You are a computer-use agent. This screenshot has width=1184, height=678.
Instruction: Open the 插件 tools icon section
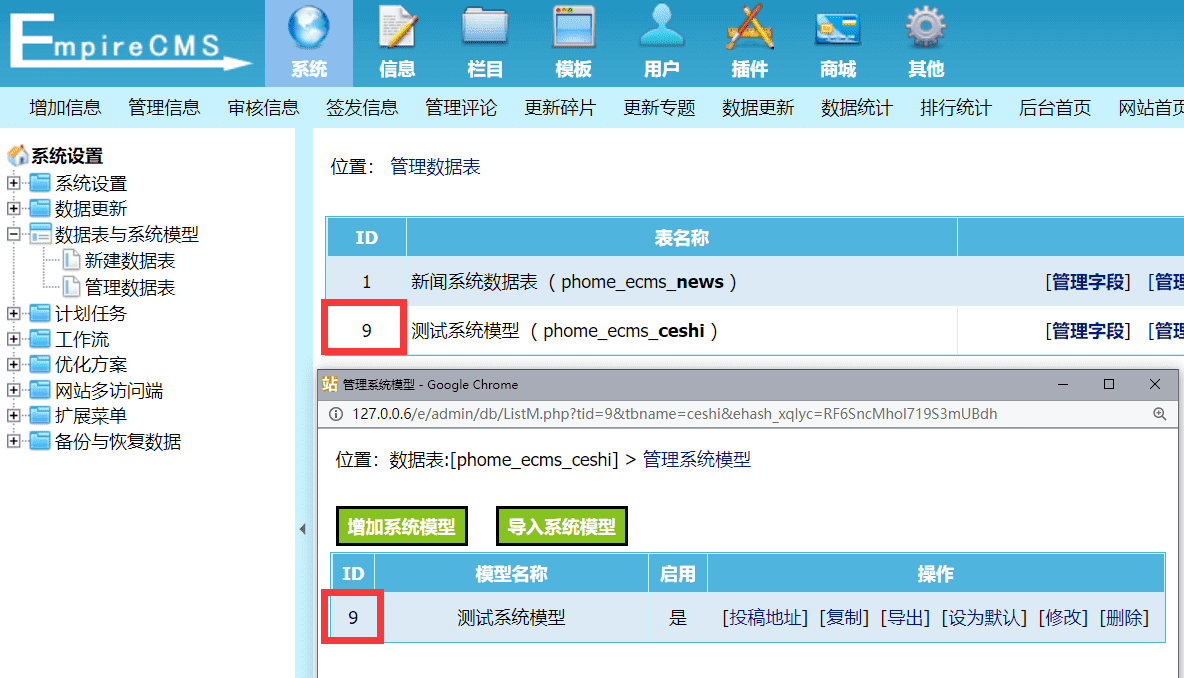(749, 43)
